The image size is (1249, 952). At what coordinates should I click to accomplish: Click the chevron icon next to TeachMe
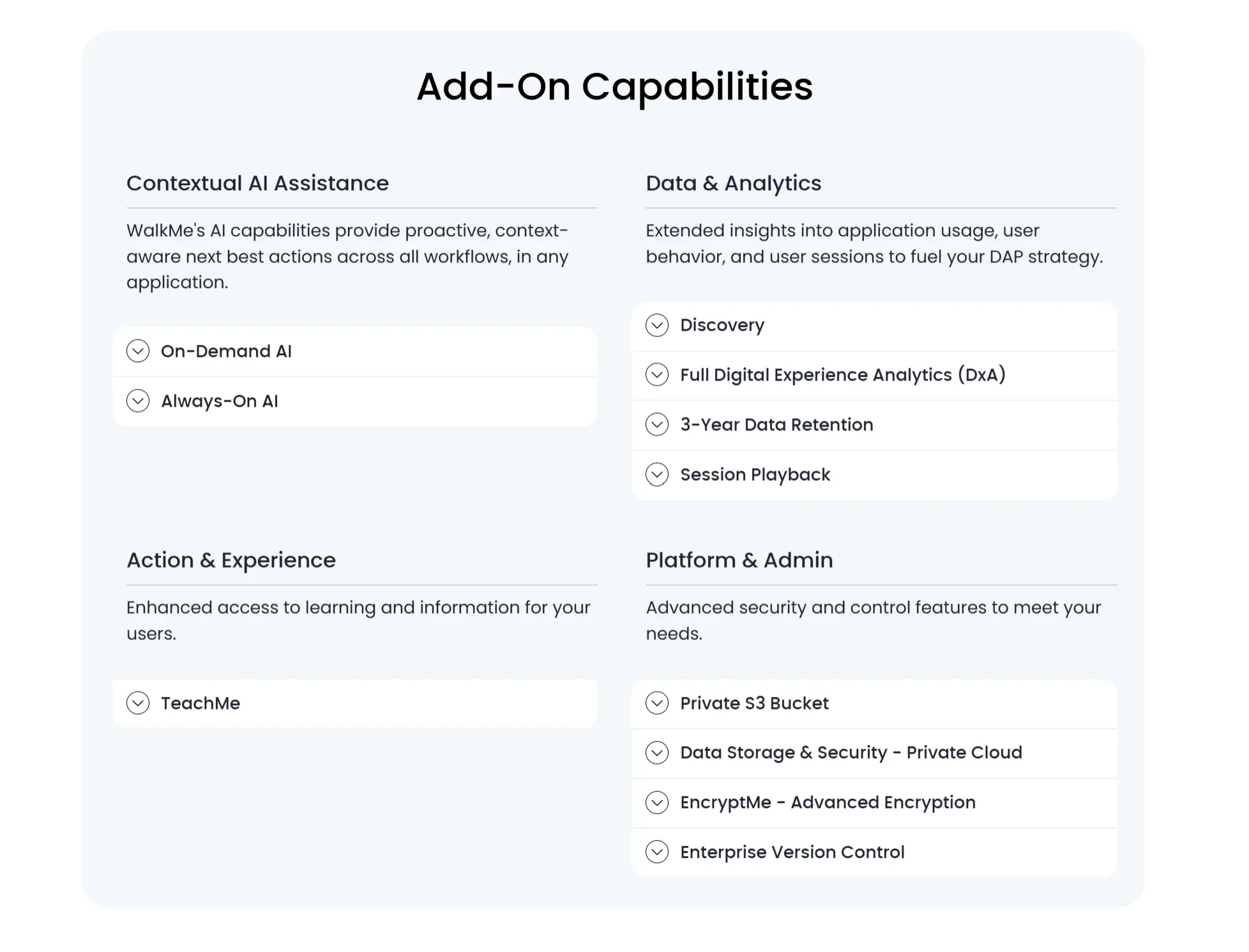tap(138, 703)
